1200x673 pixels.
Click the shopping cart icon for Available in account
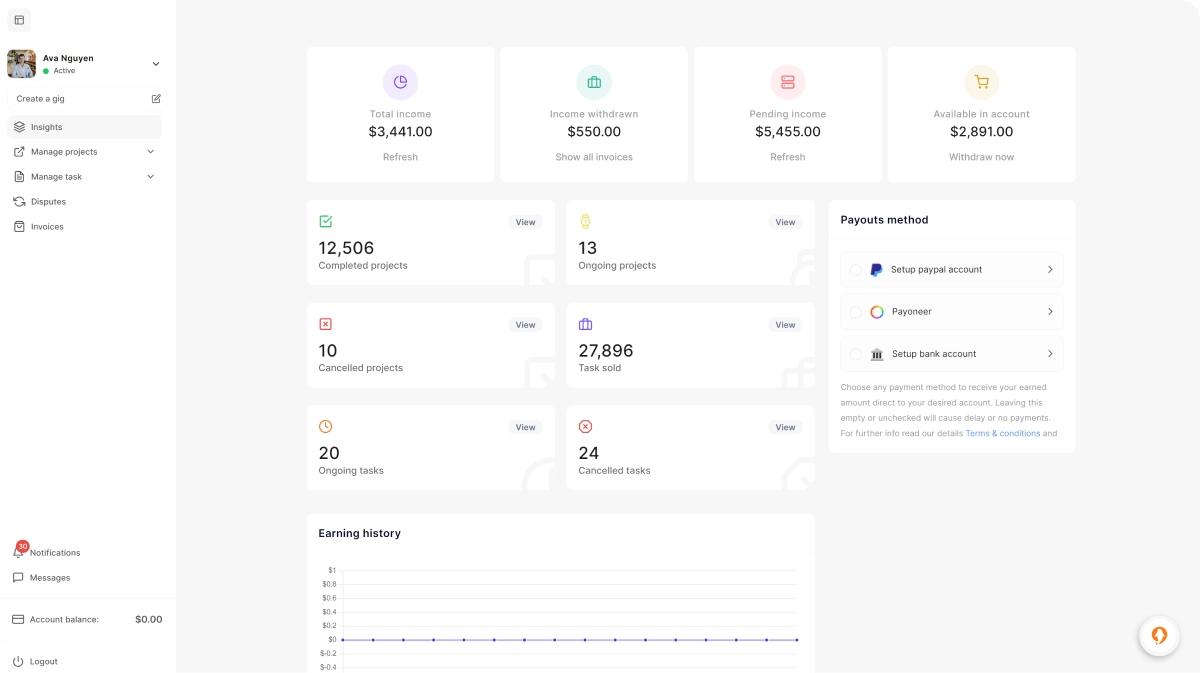[982, 82]
